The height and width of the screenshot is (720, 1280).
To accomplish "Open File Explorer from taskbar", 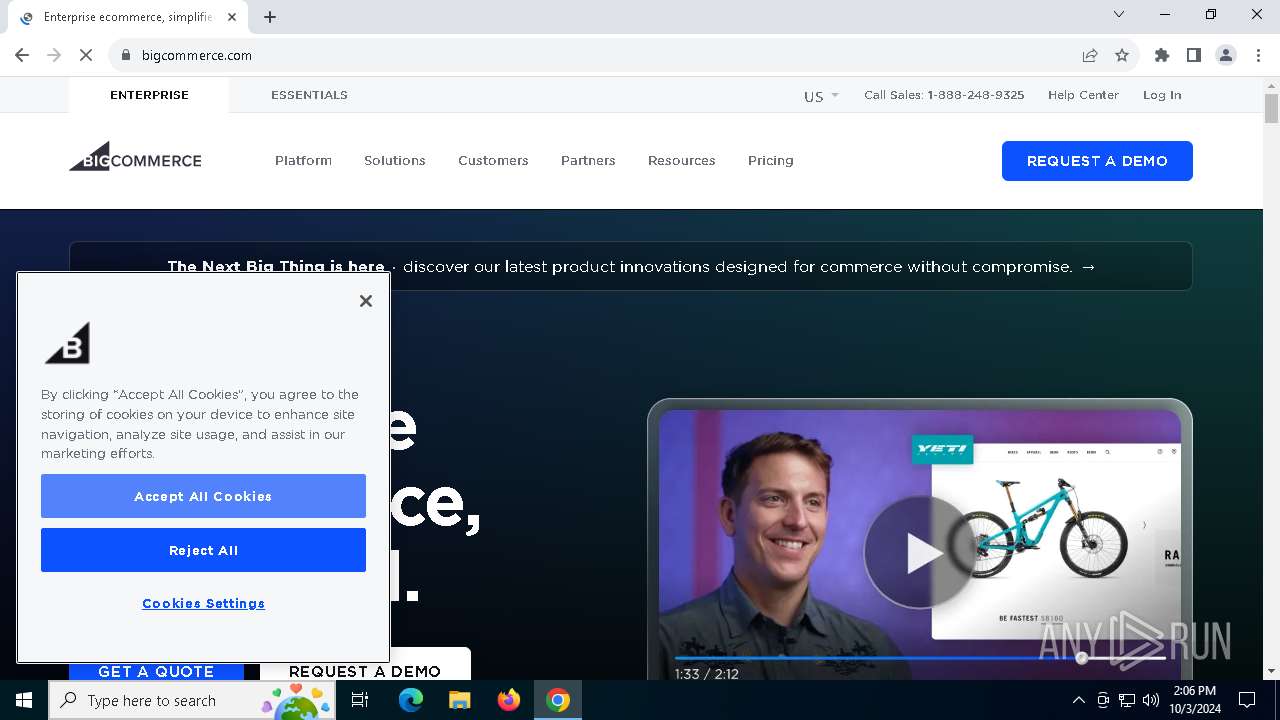I will click(x=459, y=700).
